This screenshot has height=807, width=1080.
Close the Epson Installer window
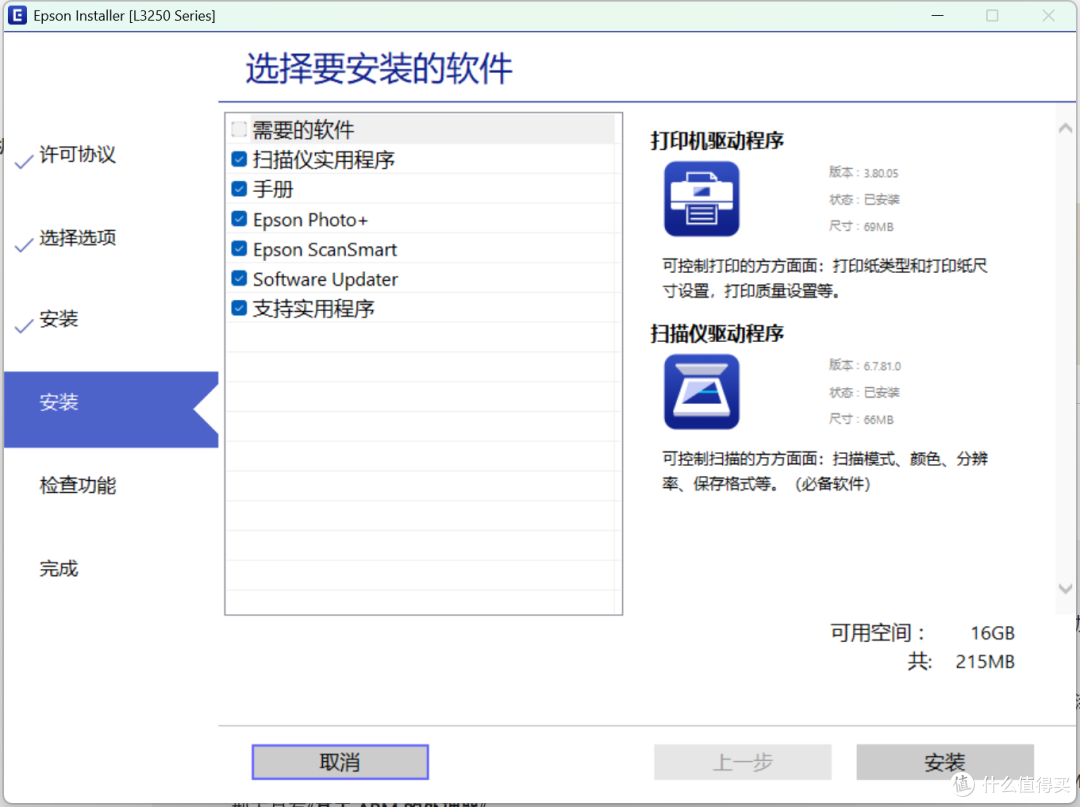pyautogui.click(x=1048, y=15)
